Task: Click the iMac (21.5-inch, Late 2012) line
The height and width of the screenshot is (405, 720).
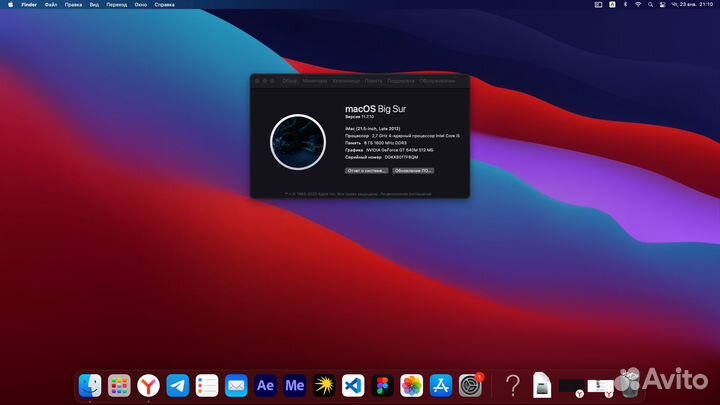Action: pyautogui.click(x=372, y=129)
